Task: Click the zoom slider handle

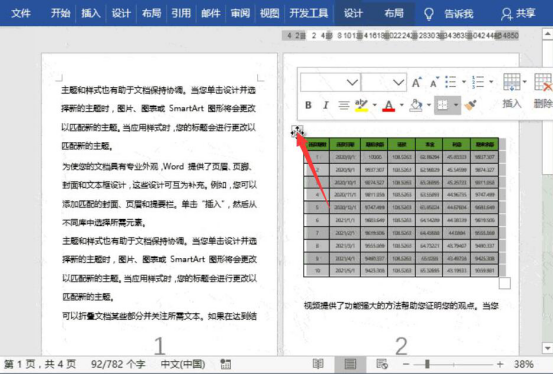Action: [427, 364]
